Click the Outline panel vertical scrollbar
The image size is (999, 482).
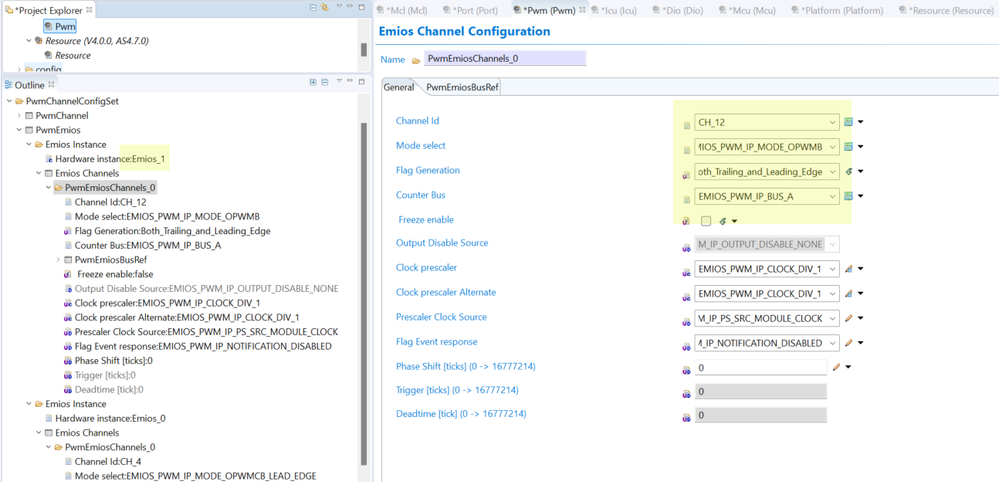click(364, 293)
